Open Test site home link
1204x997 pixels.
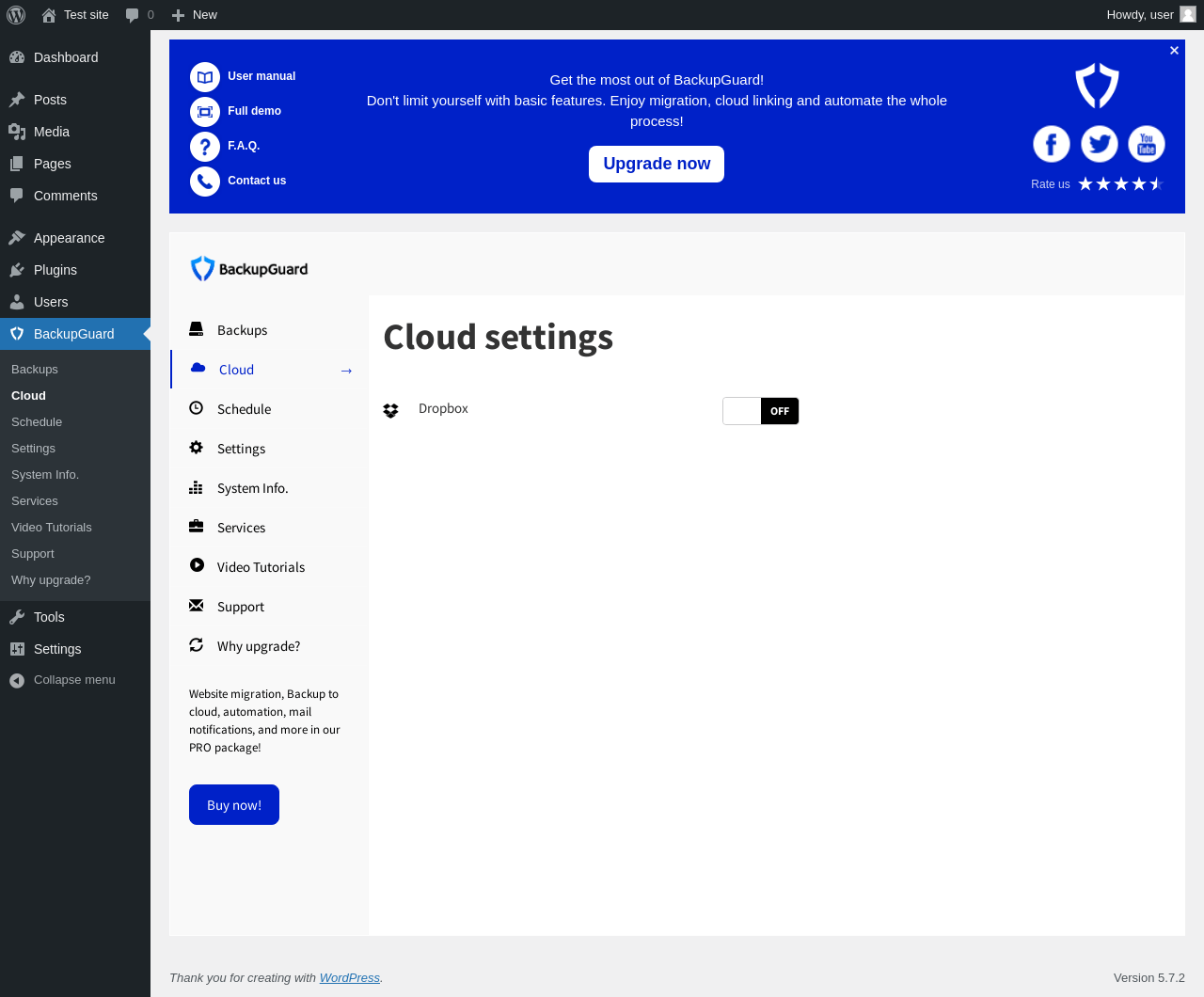pos(75,15)
